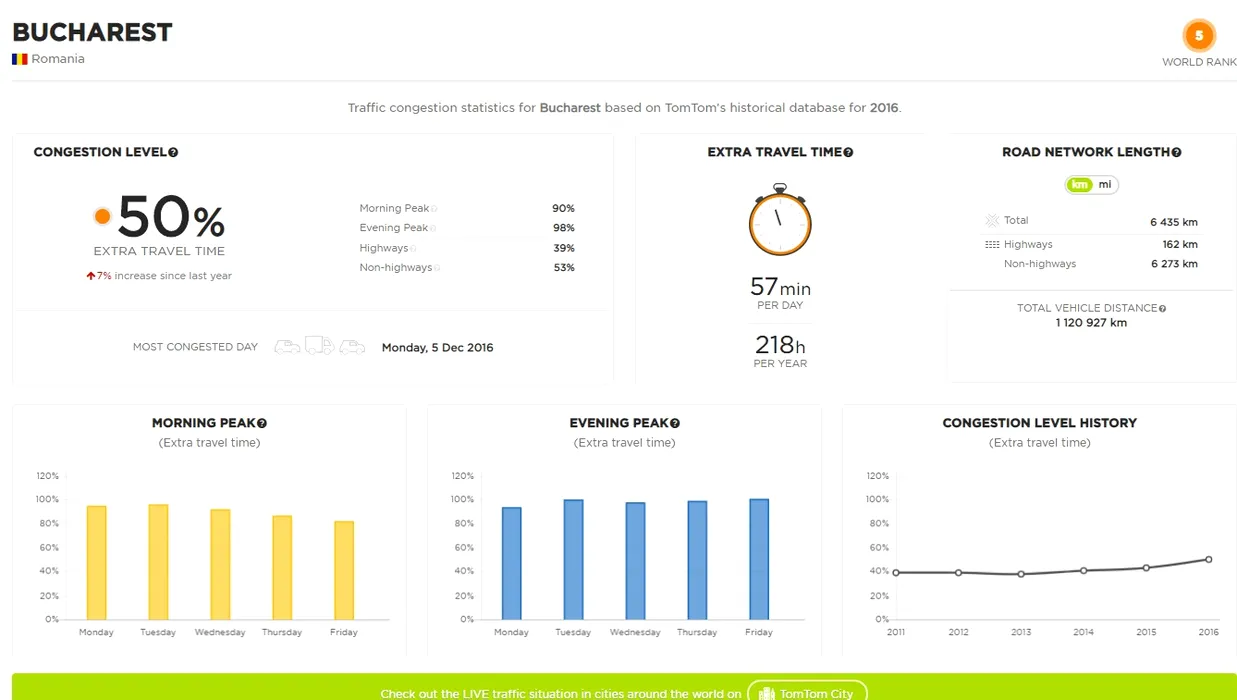Click the help icon beside Extra Travel Time

848,153
